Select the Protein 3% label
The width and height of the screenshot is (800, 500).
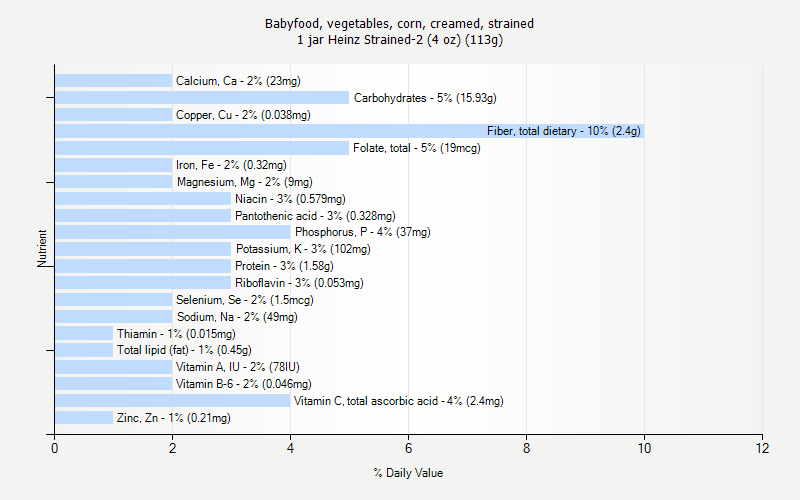point(284,266)
